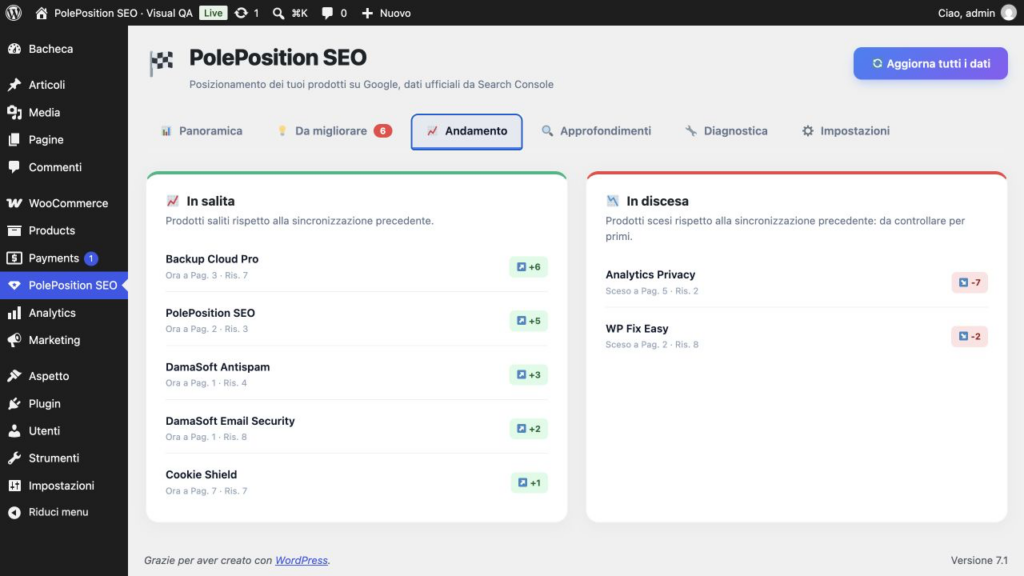Click the -2 badge for WP Fix Easy

coord(969,337)
